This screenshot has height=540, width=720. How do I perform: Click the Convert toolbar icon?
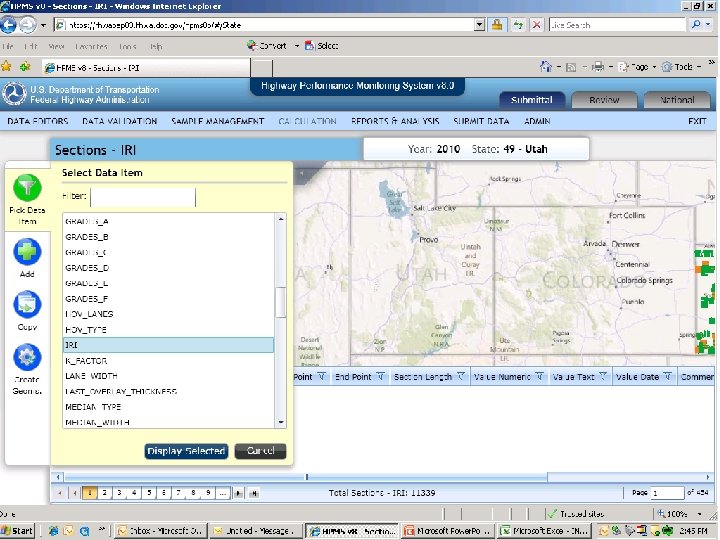click(252, 45)
